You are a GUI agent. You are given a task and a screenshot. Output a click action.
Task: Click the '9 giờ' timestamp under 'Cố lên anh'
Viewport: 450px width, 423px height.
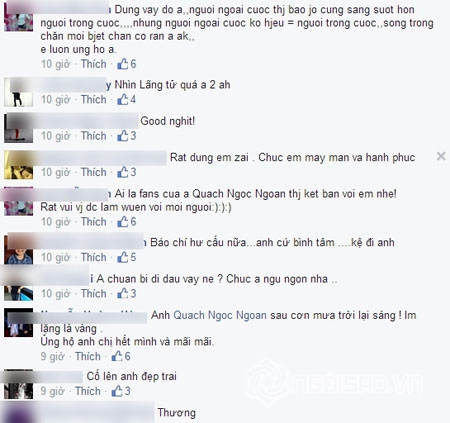pyautogui.click(x=52, y=391)
